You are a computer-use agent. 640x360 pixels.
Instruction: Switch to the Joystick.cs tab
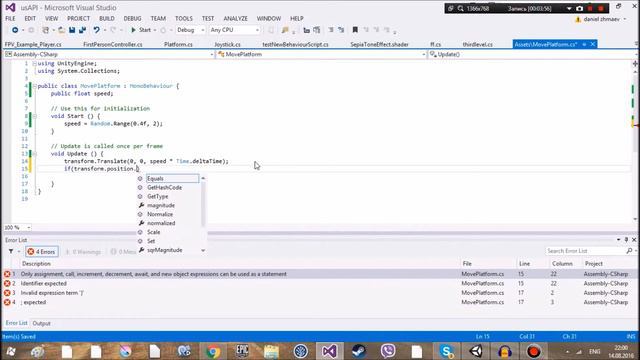(x=227, y=44)
